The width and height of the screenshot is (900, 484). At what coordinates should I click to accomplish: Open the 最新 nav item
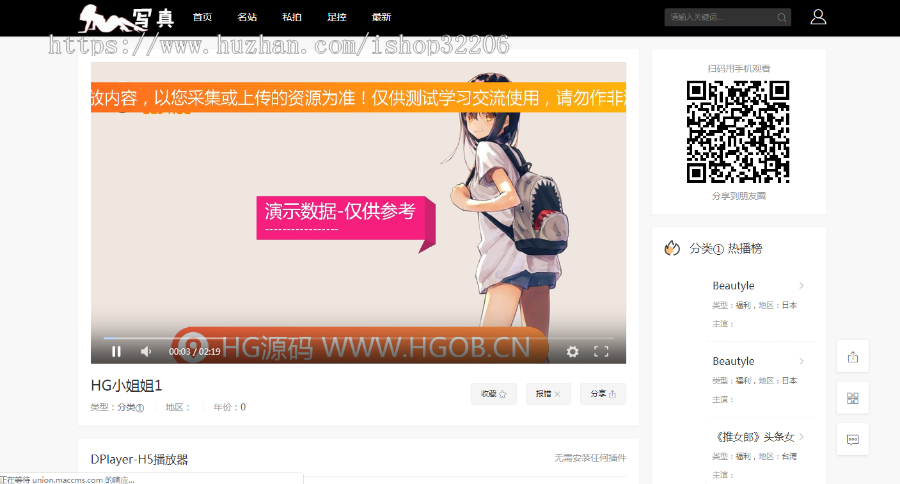381,17
